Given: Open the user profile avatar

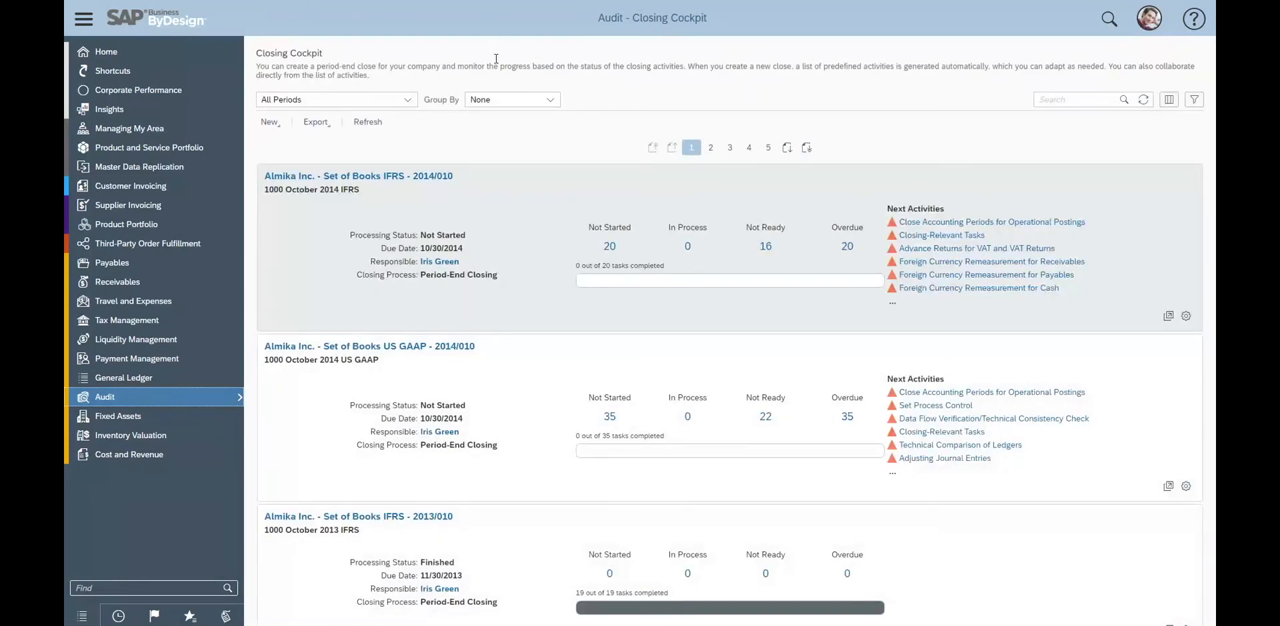Looking at the screenshot, I should click(1149, 18).
